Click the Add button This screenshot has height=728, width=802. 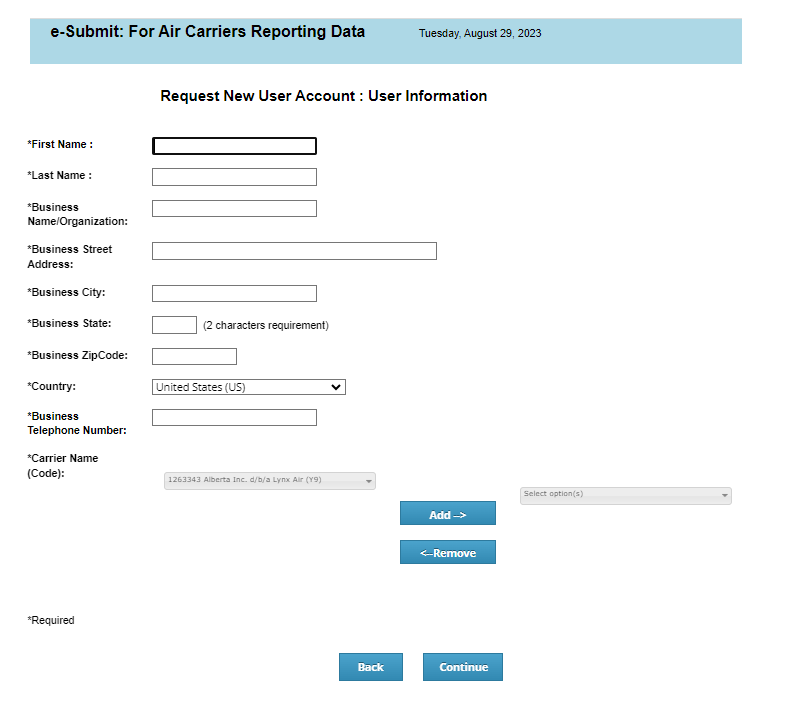[447, 513]
